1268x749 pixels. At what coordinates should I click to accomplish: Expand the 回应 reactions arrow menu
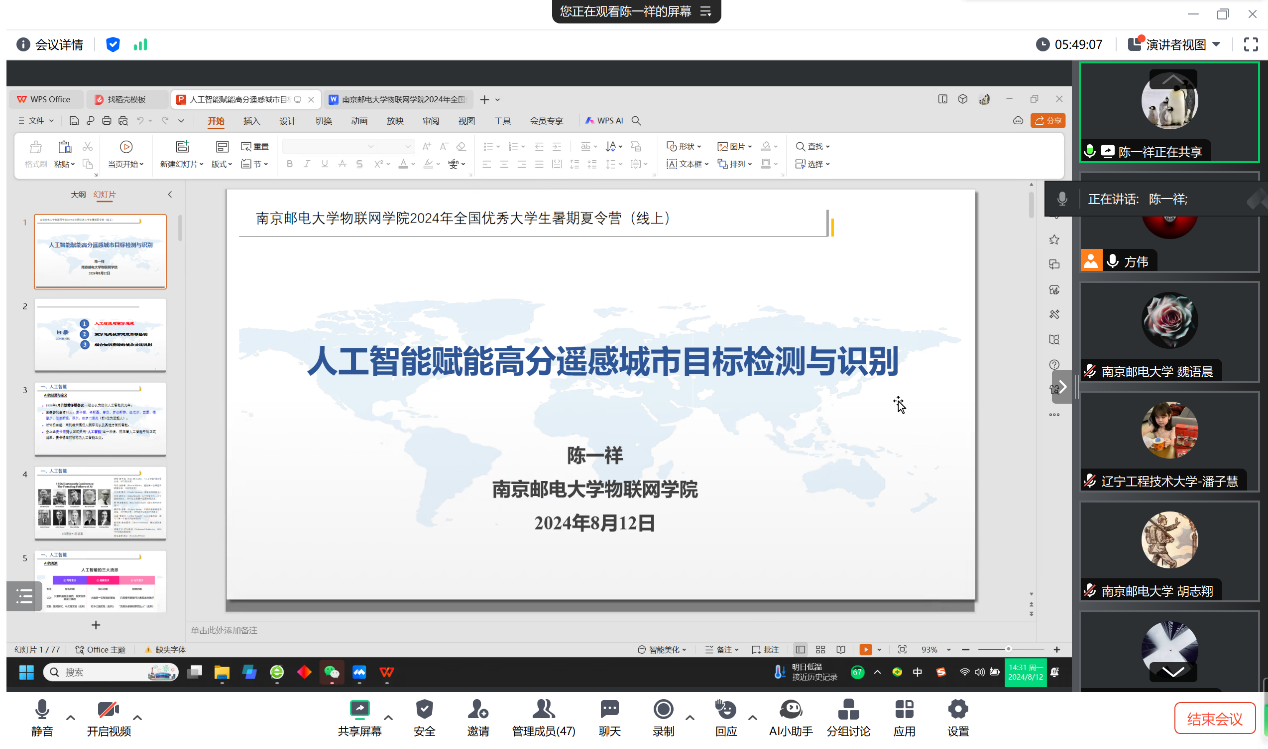752,717
